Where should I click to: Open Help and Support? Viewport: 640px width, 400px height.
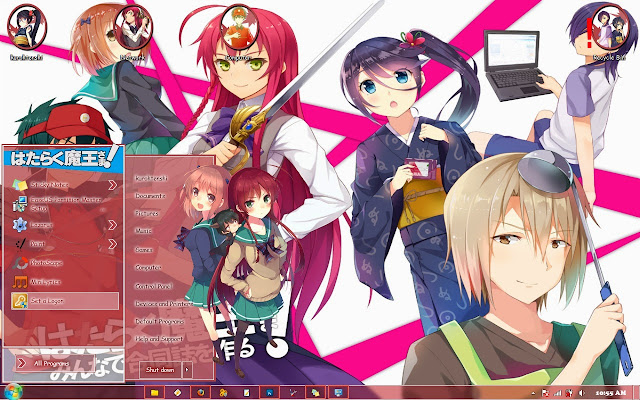coord(159,339)
